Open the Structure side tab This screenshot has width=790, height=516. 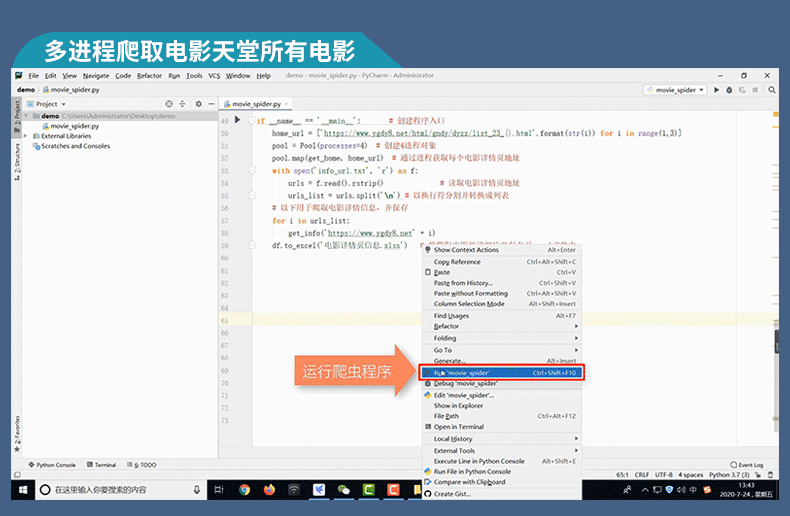(17, 161)
